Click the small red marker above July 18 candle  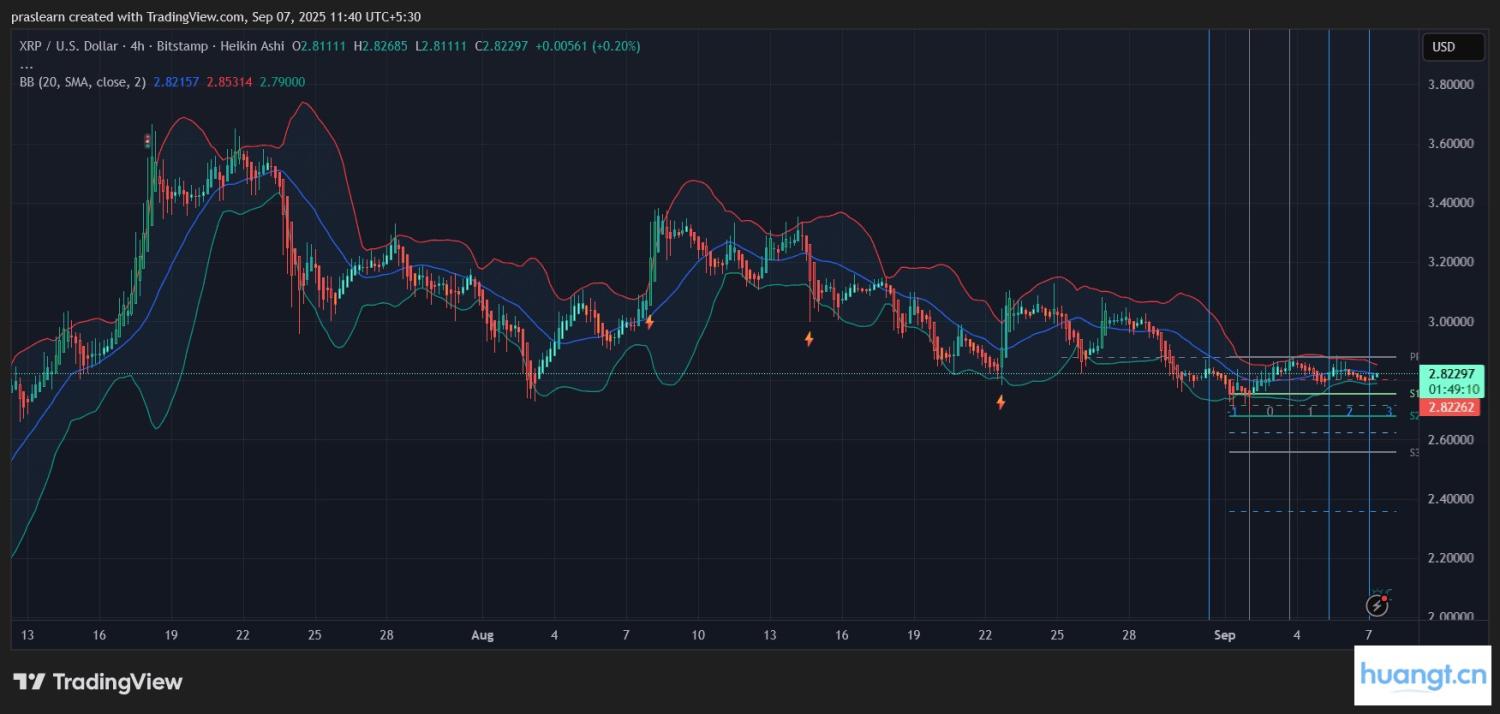tap(148, 142)
